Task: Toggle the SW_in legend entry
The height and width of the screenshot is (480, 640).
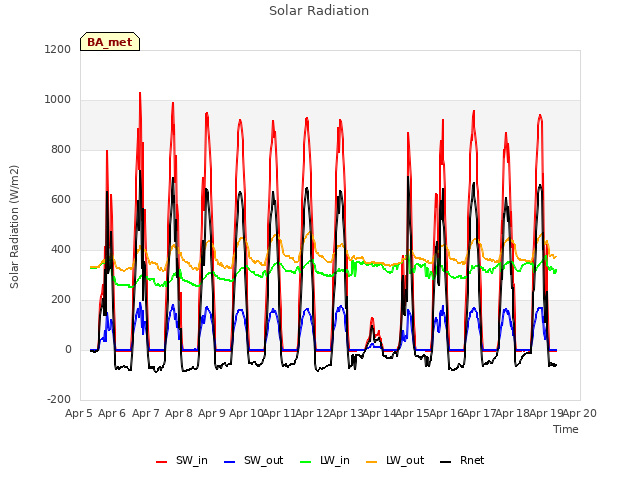Action: click(x=182, y=461)
